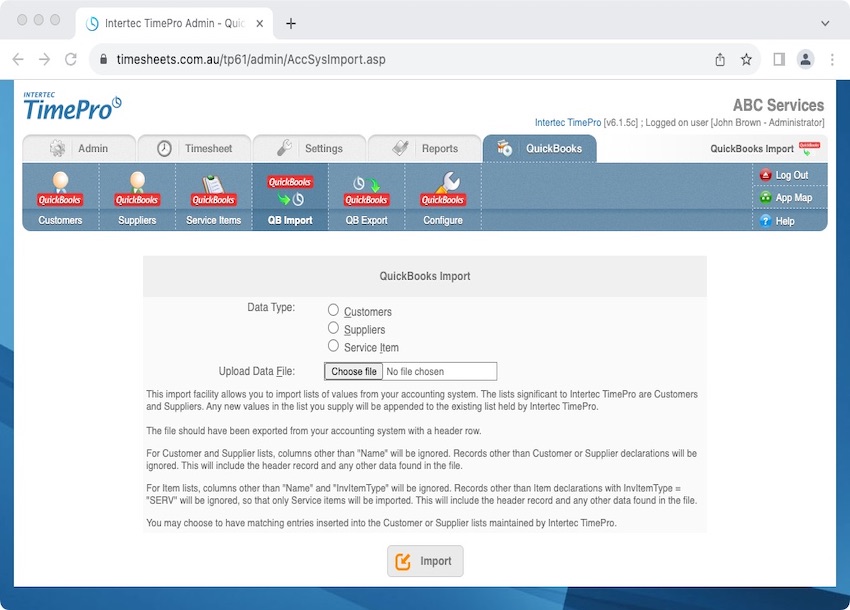The width and height of the screenshot is (850, 610).
Task: Select the Intertec TimePro Admin browser tab
Action: [x=174, y=23]
